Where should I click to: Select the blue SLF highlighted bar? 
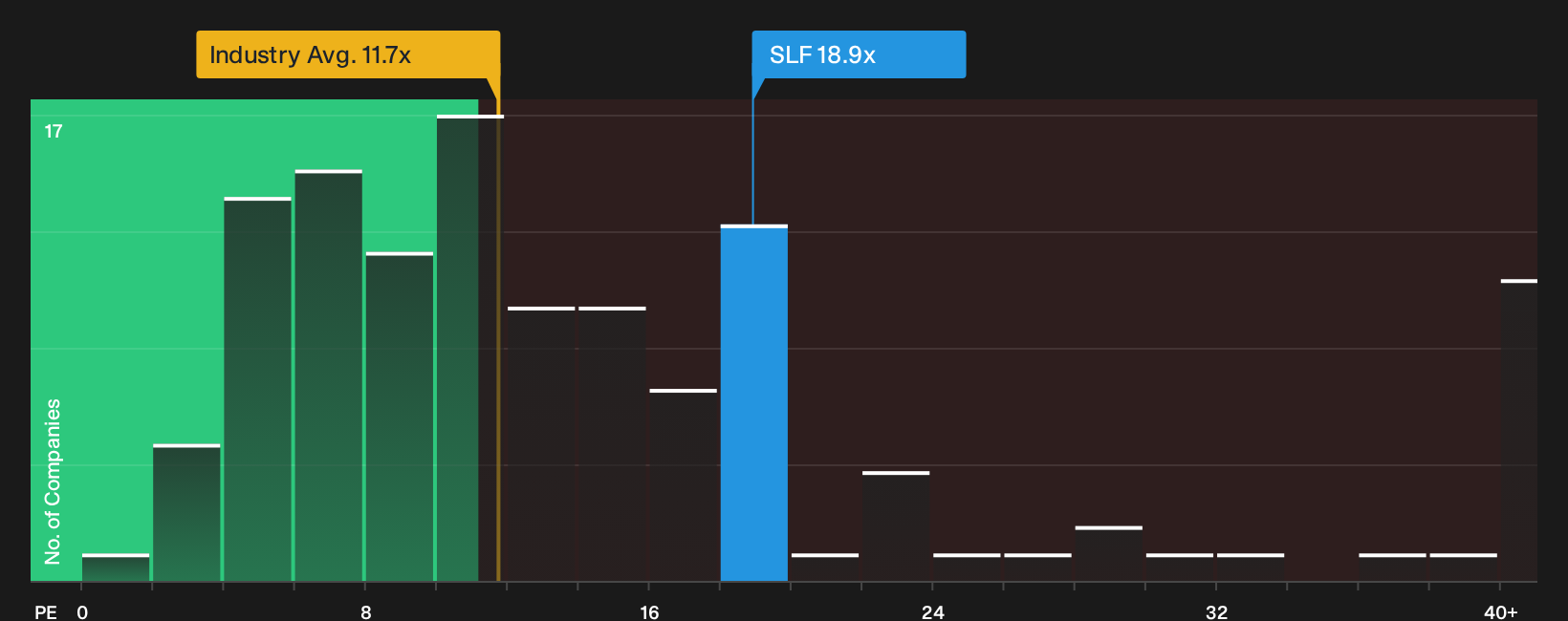754,403
